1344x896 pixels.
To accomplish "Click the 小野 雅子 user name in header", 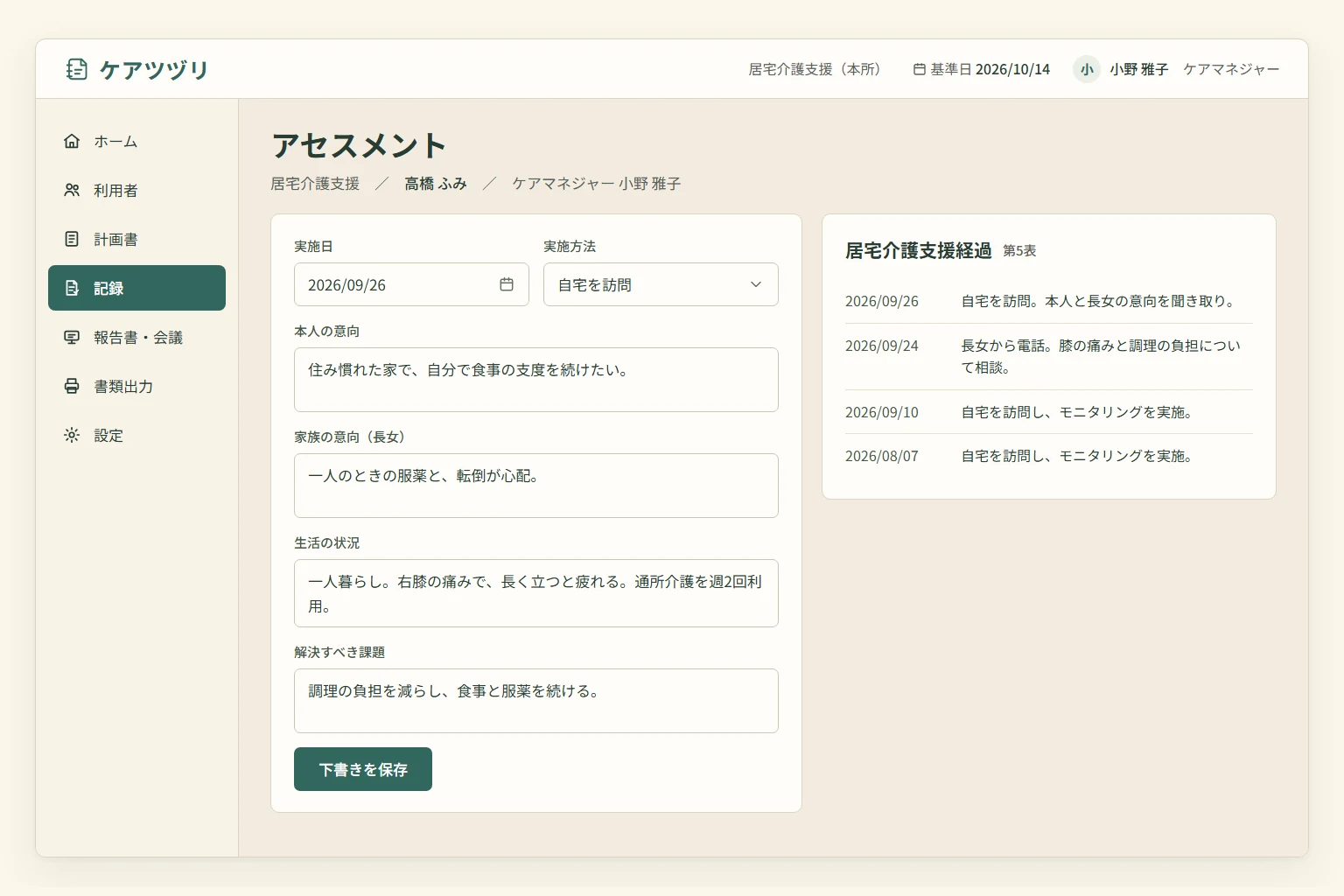I will 1139,69.
